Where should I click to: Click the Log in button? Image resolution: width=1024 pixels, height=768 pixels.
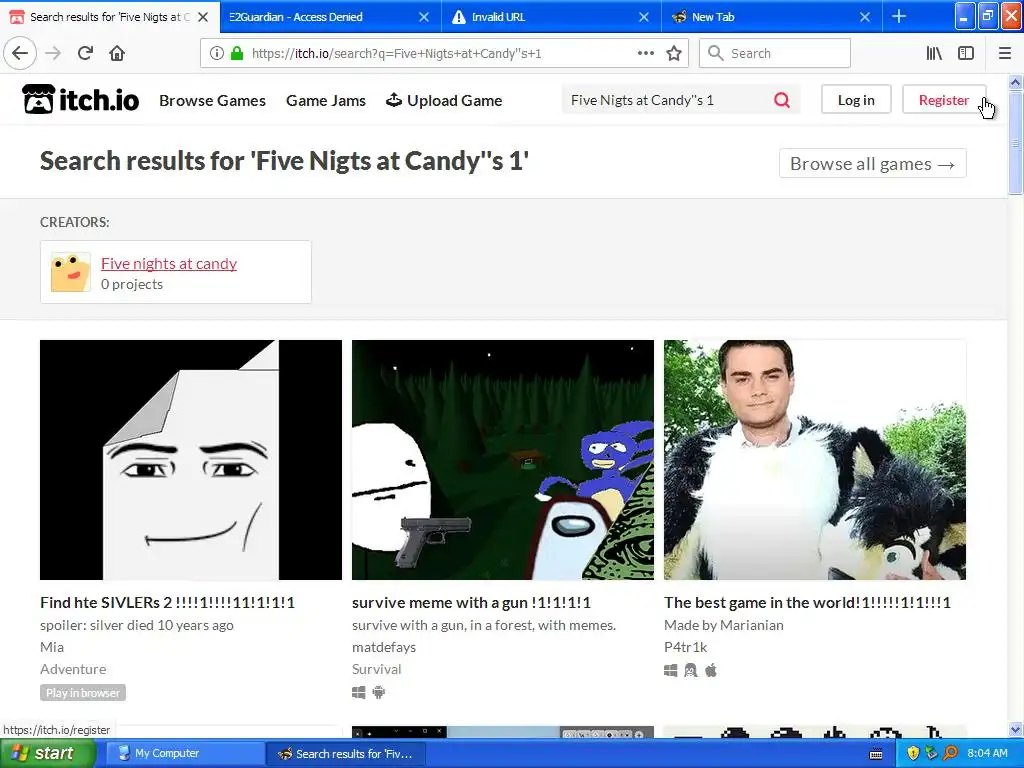click(x=856, y=100)
